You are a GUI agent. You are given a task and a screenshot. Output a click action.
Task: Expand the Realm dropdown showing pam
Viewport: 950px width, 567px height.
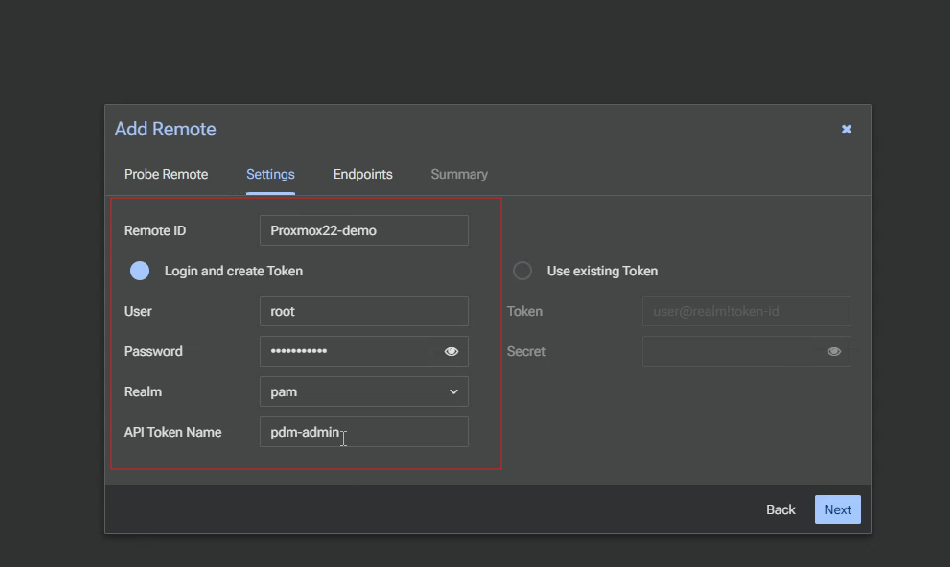coord(364,392)
